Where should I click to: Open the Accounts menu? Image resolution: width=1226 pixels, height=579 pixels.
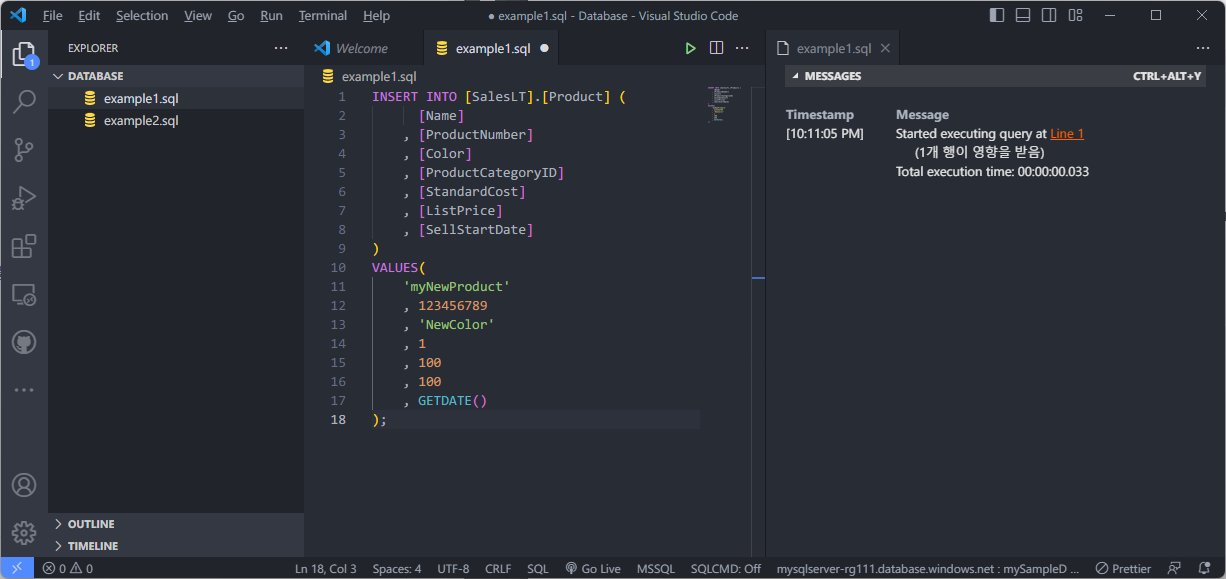[x=24, y=485]
